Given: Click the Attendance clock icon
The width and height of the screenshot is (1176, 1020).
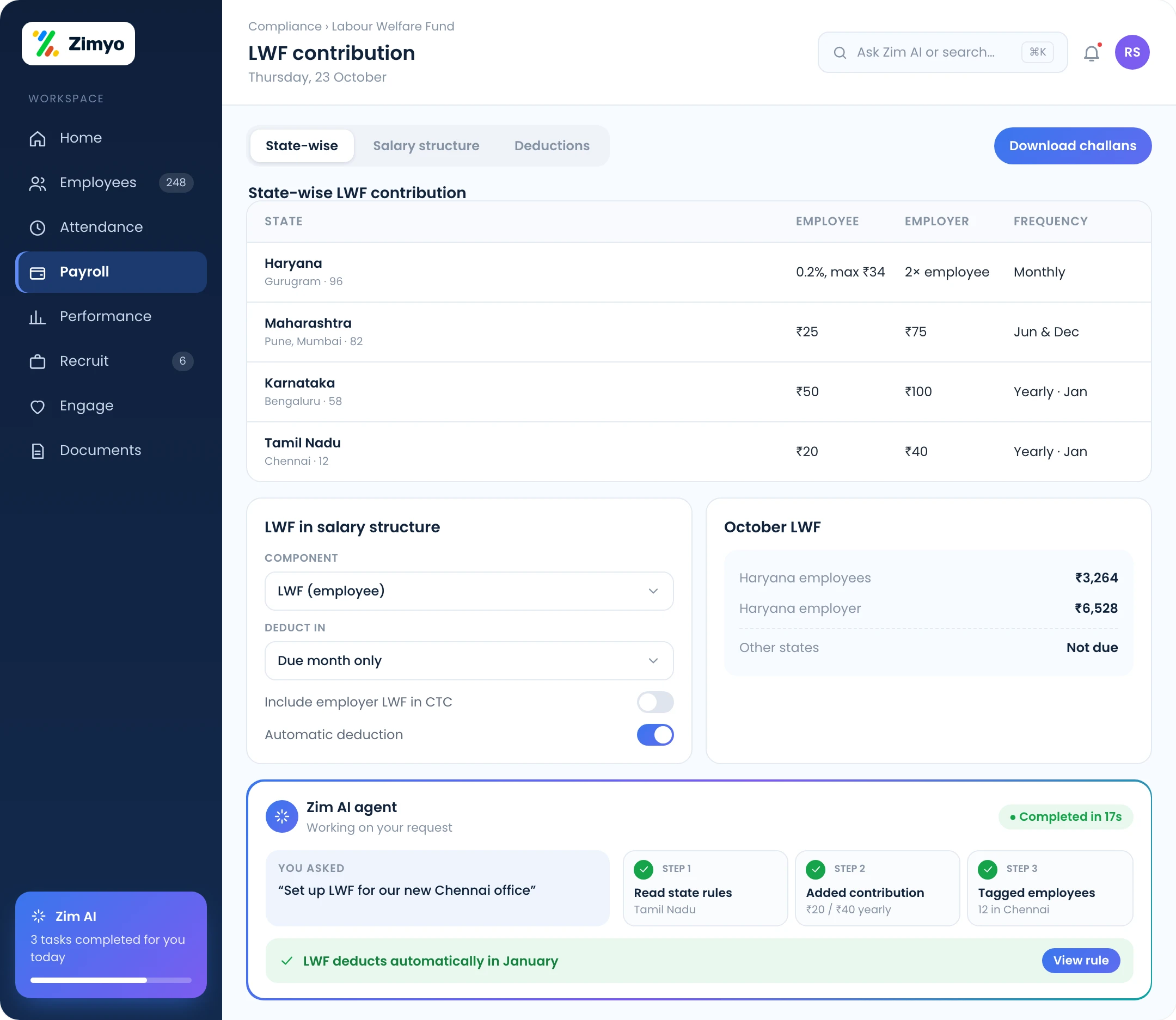Looking at the screenshot, I should coord(38,228).
